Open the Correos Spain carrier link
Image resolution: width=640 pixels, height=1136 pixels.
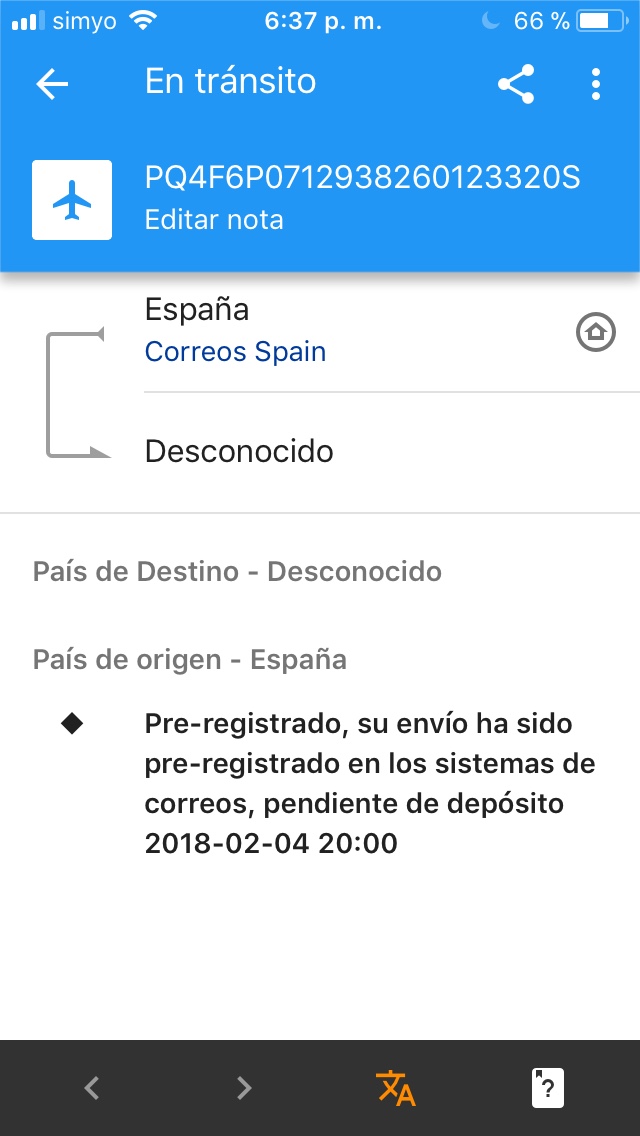pos(235,352)
